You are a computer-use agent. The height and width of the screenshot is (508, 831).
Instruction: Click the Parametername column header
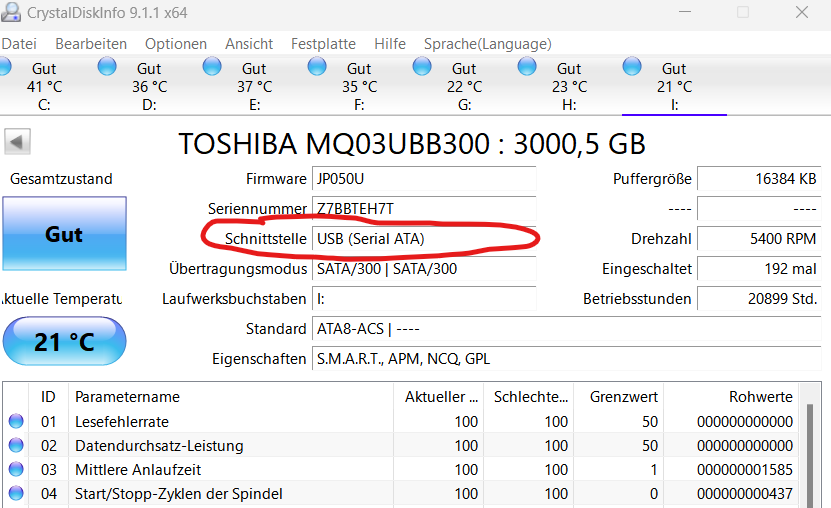point(231,396)
